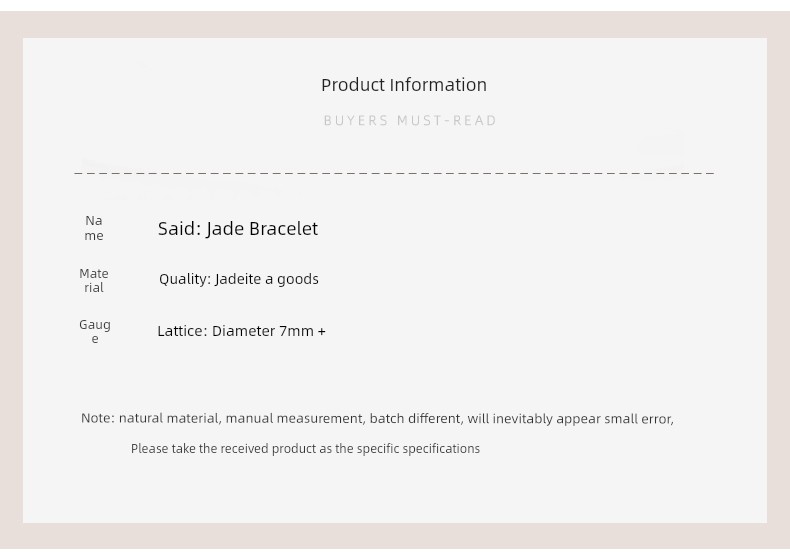Click the "Name" row label
This screenshot has height=552, width=790.
tap(94, 228)
